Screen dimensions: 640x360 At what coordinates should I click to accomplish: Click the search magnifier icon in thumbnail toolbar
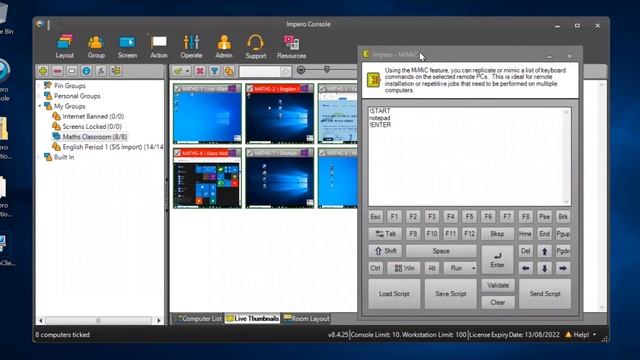point(286,71)
